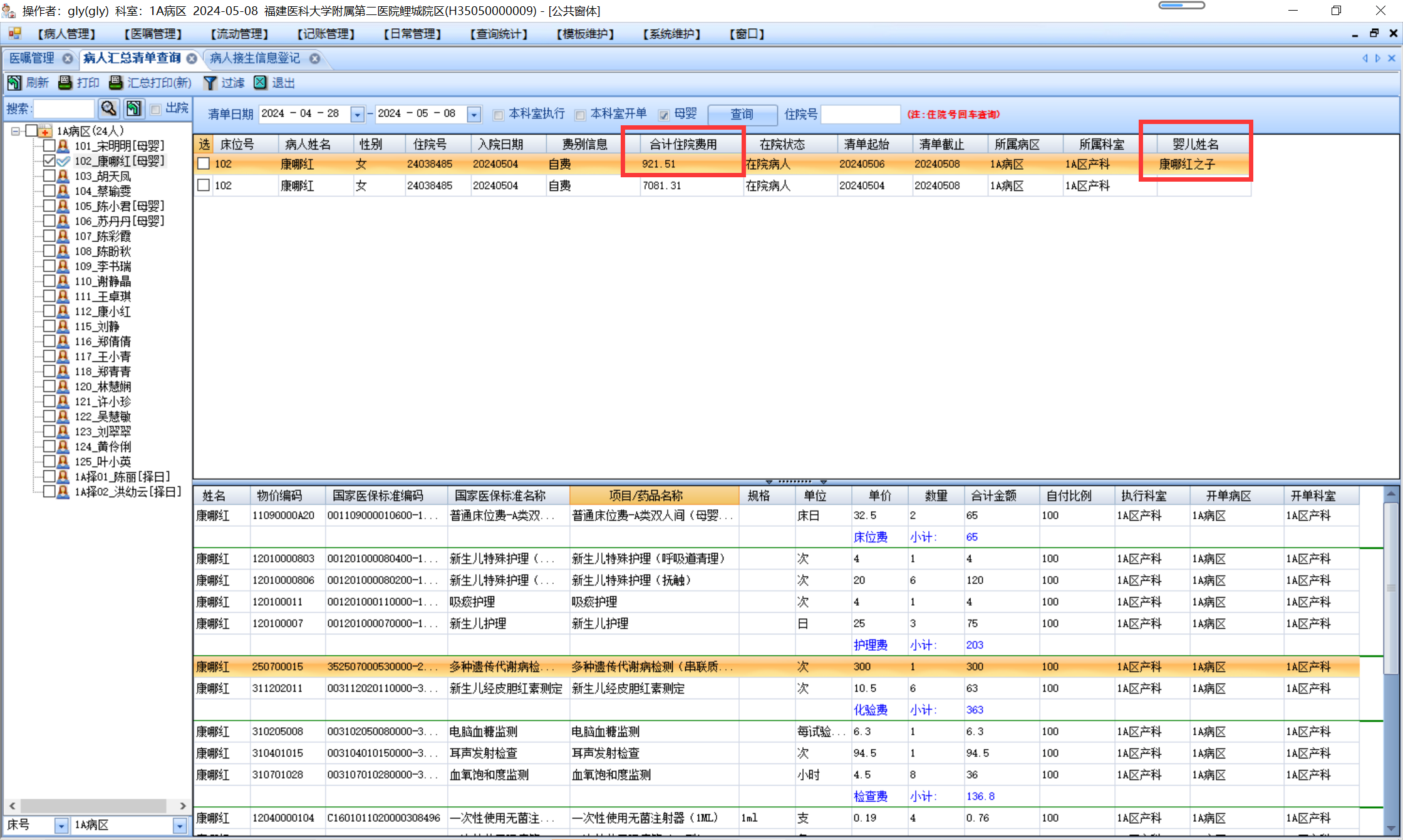This screenshot has width=1403, height=840.
Task: Click the 查询 query button
Action: click(x=742, y=114)
